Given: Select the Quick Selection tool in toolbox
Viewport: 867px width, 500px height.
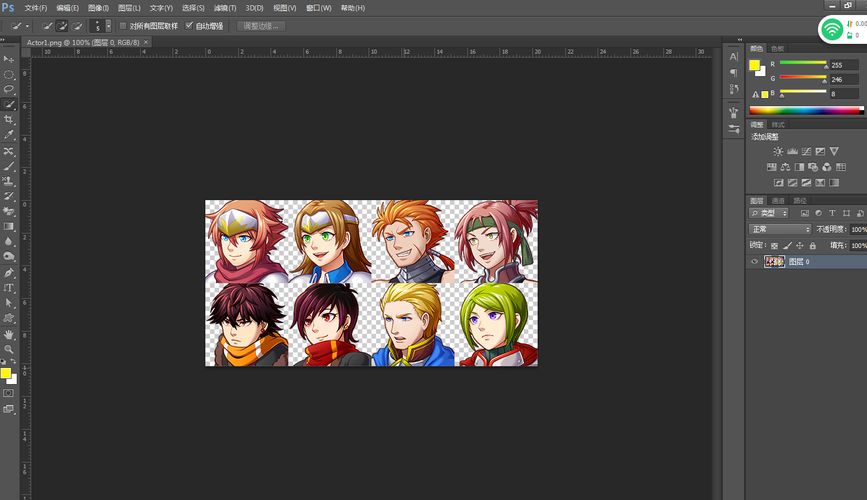Looking at the screenshot, I should (8, 104).
